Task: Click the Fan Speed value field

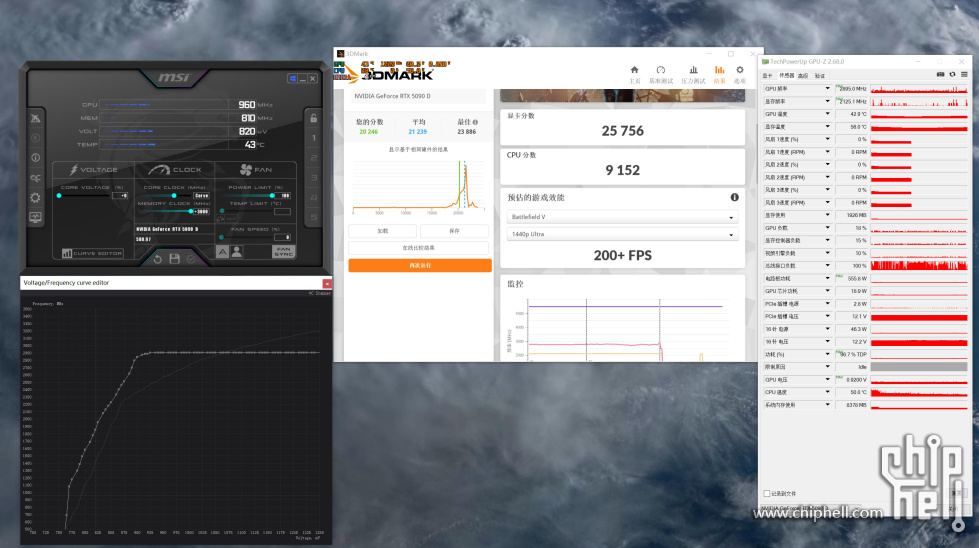Action: tap(283, 237)
